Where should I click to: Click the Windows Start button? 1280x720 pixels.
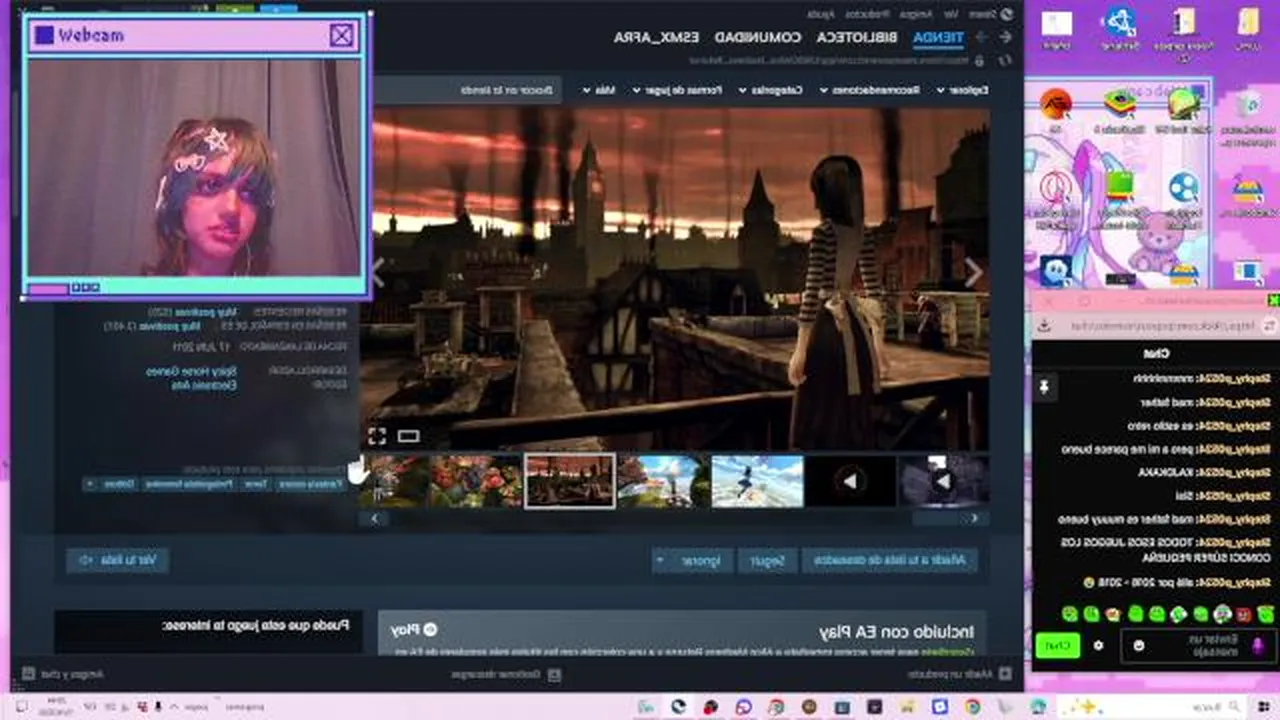[x=1262, y=707]
